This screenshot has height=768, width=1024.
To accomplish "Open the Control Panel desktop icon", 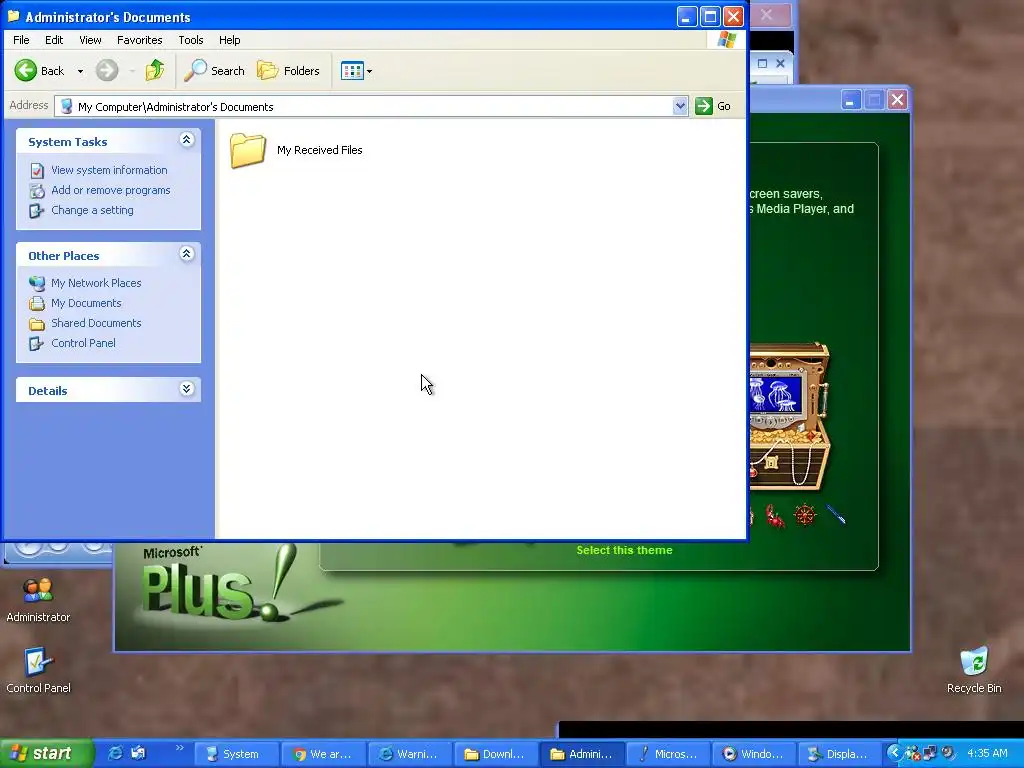I will (x=38, y=671).
